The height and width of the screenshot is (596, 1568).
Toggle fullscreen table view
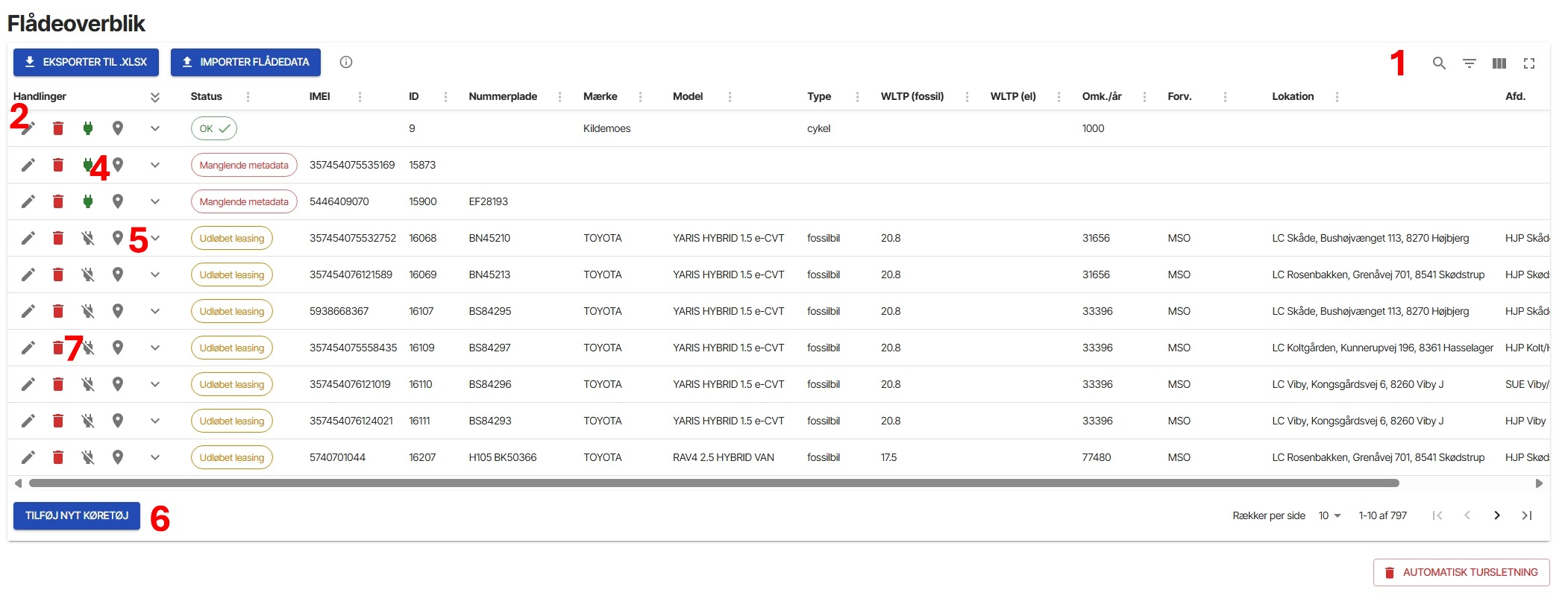point(1528,63)
